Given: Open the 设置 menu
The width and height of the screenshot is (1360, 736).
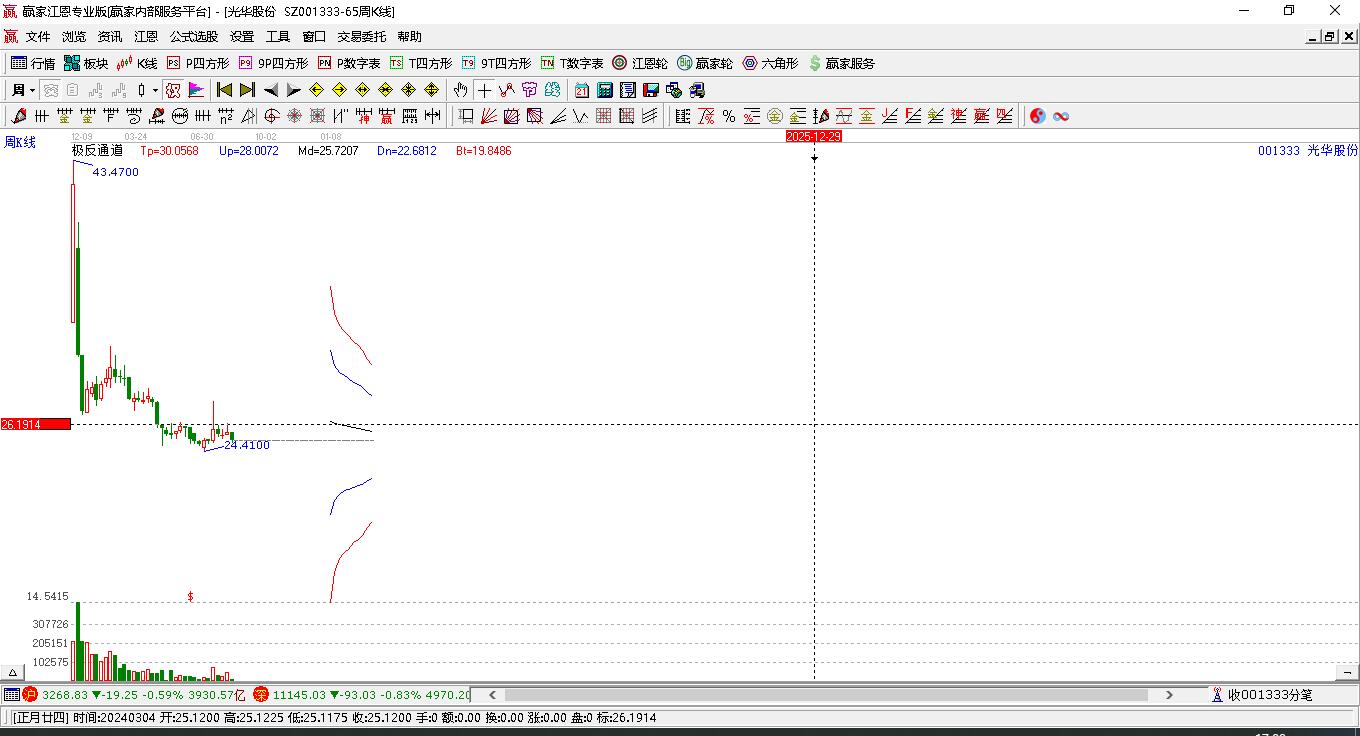Looking at the screenshot, I should pyautogui.click(x=242, y=37).
